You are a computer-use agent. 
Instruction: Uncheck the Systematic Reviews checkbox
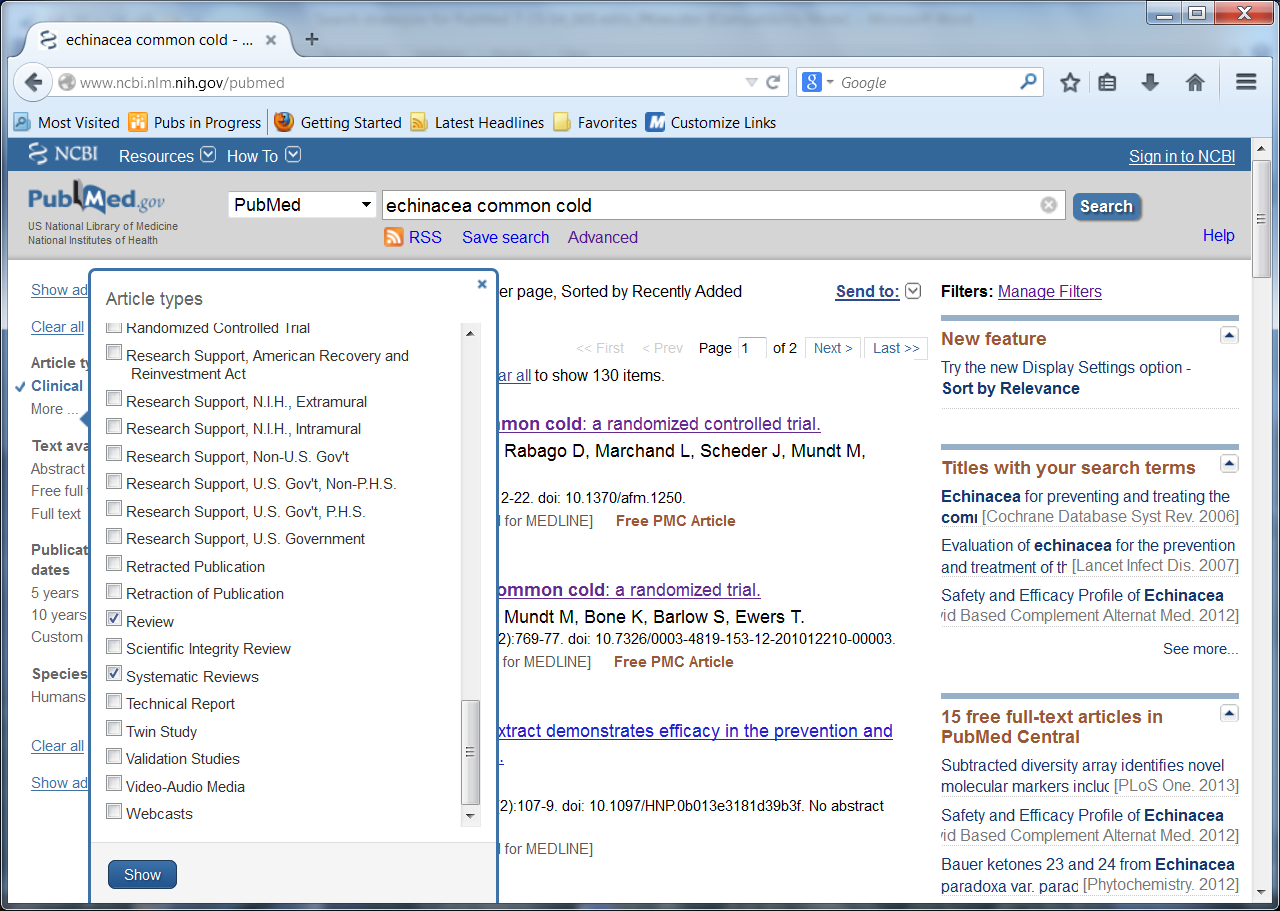[x=115, y=675]
